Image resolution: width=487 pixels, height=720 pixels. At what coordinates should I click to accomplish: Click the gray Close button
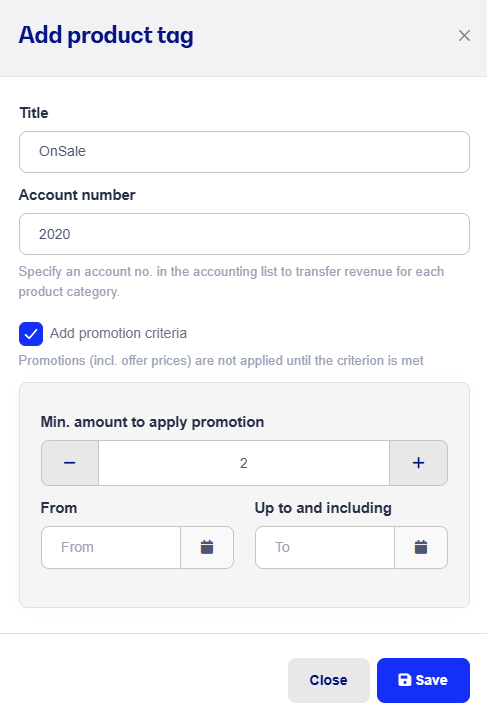[x=329, y=680]
